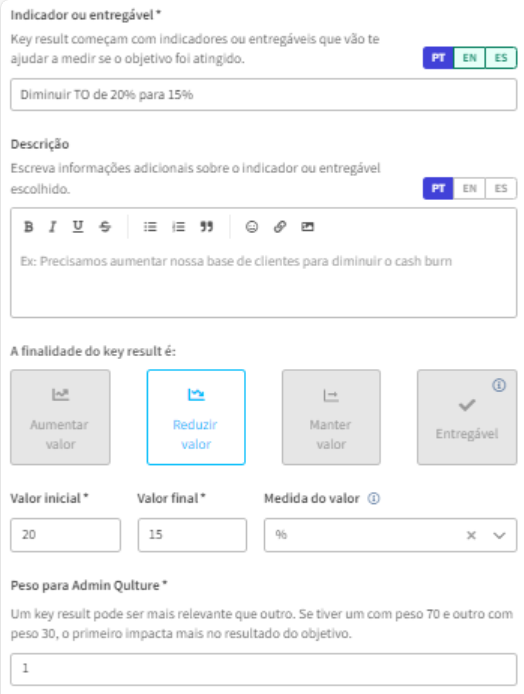
Task: Click the Entregável info icon
Action: [x=499, y=386]
